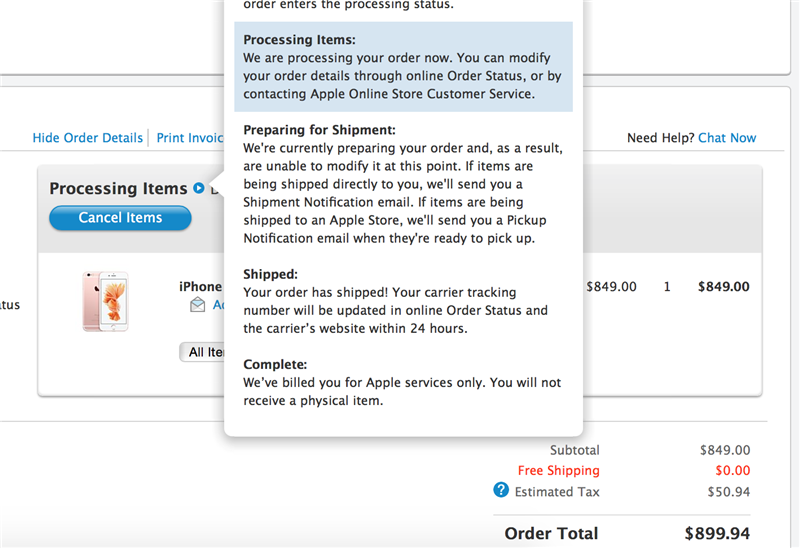Click the red $0.00 shipping amount
Viewport: 800px width, 548px height.
(733, 470)
